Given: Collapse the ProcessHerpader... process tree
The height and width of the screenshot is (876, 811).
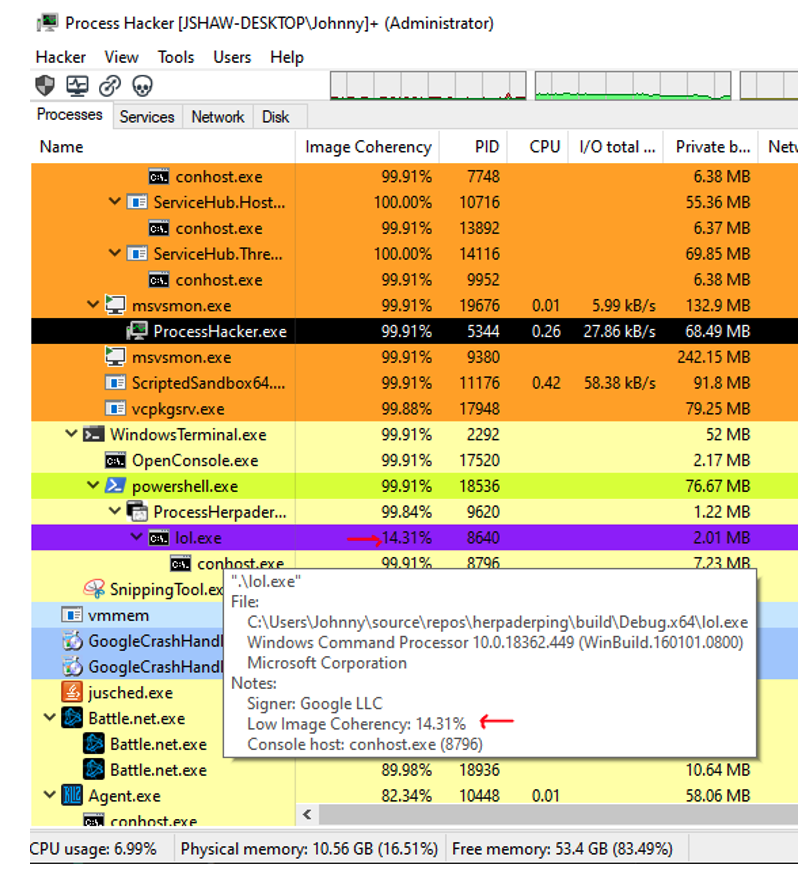Looking at the screenshot, I should 115,511.
